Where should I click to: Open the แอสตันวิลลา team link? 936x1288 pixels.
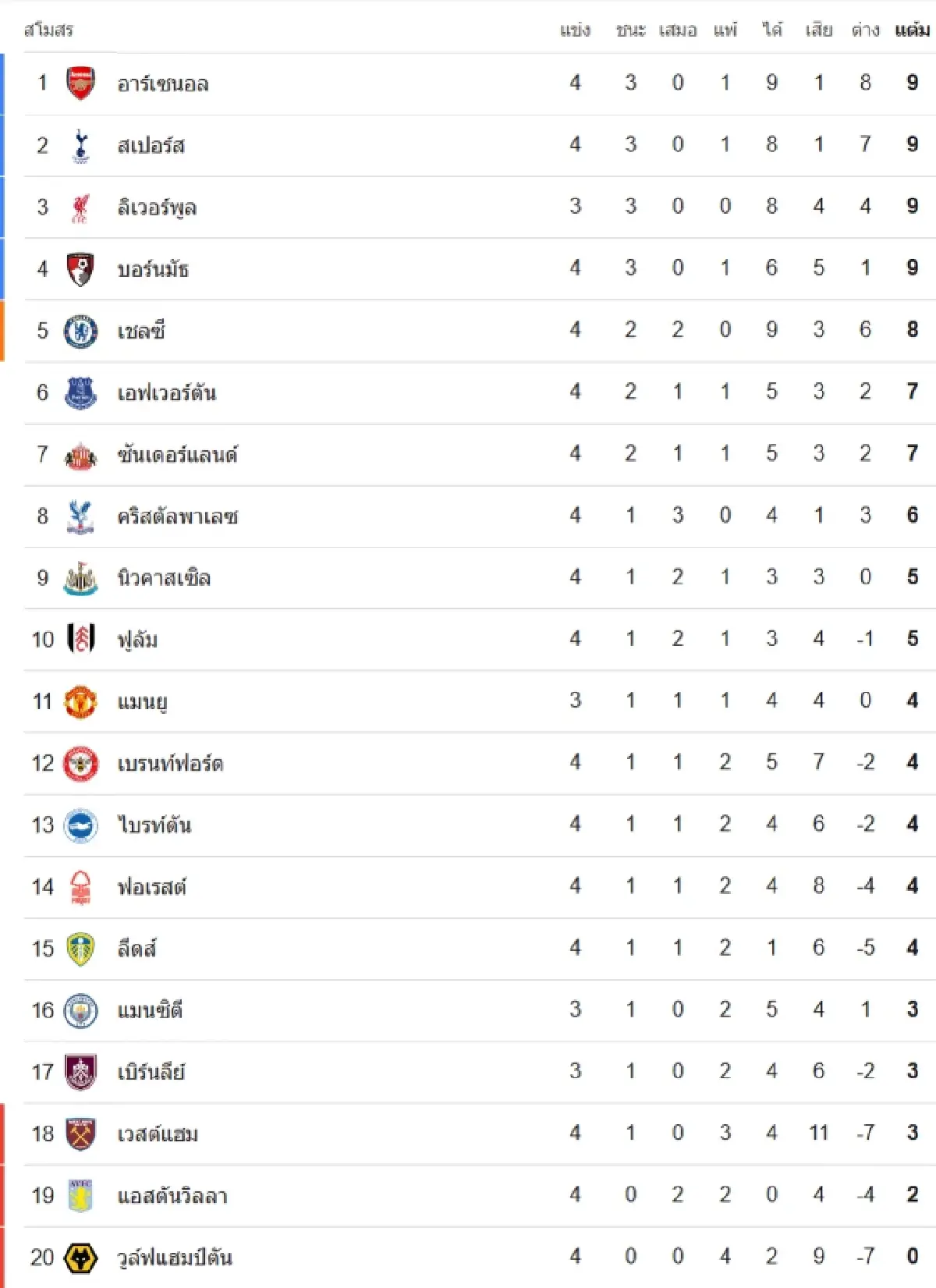click(x=172, y=1196)
